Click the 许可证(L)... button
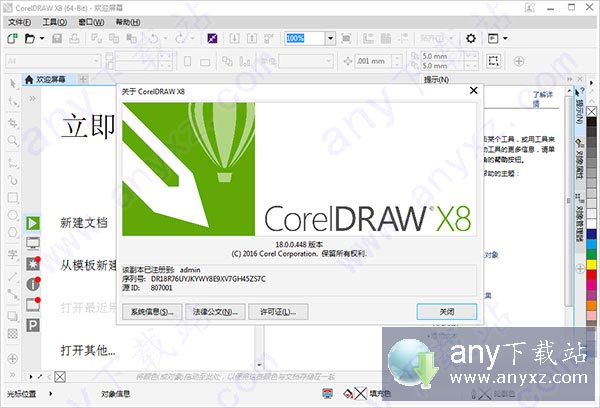The width and height of the screenshot is (600, 408). point(278,312)
